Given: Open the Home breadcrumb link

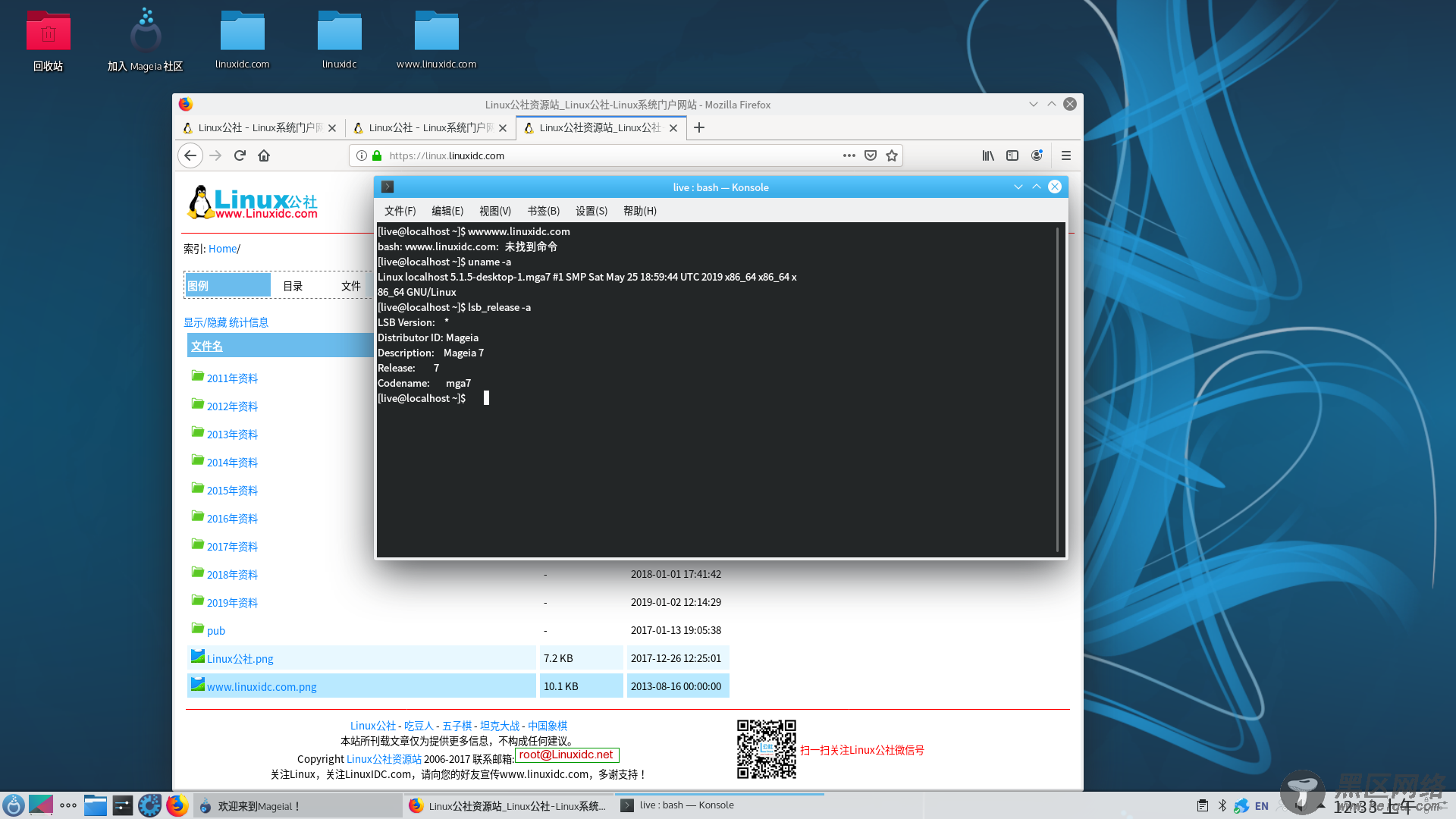Looking at the screenshot, I should (222, 249).
